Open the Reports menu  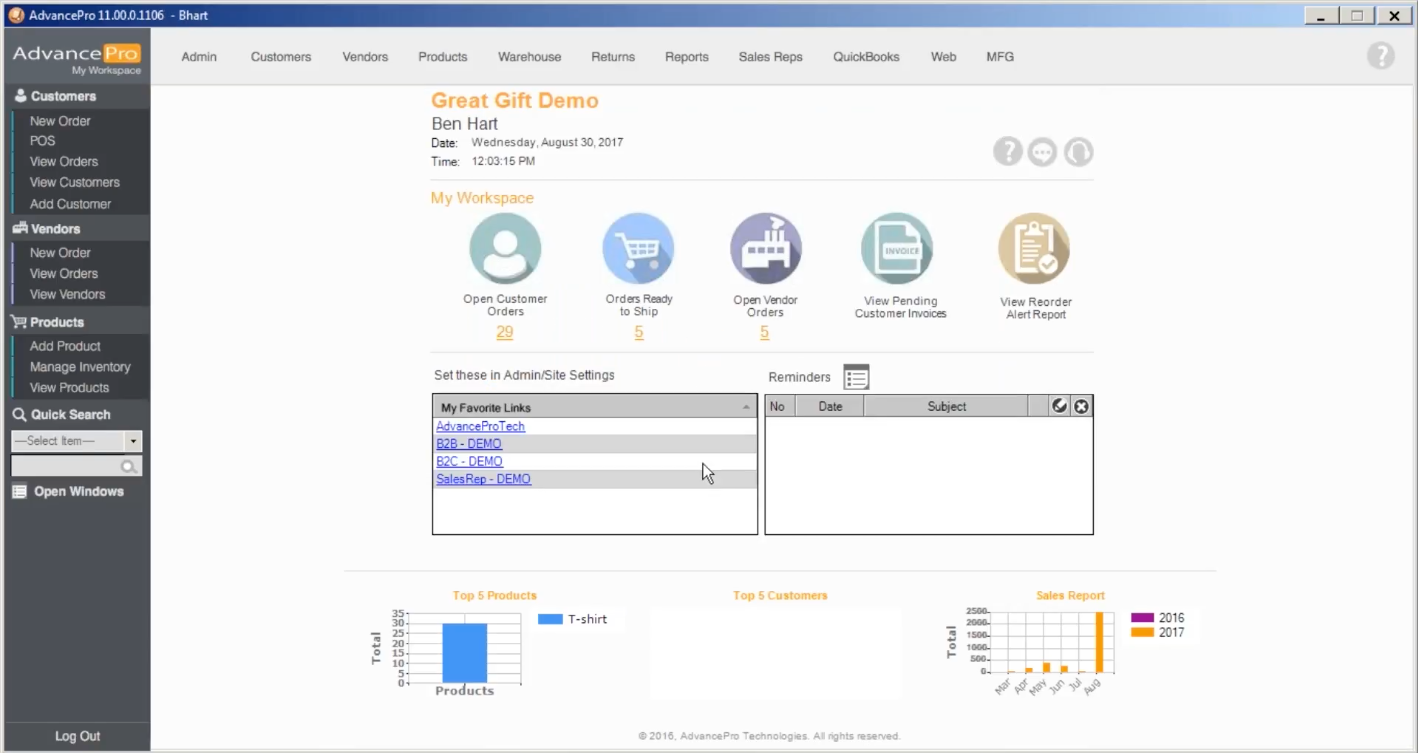(687, 57)
